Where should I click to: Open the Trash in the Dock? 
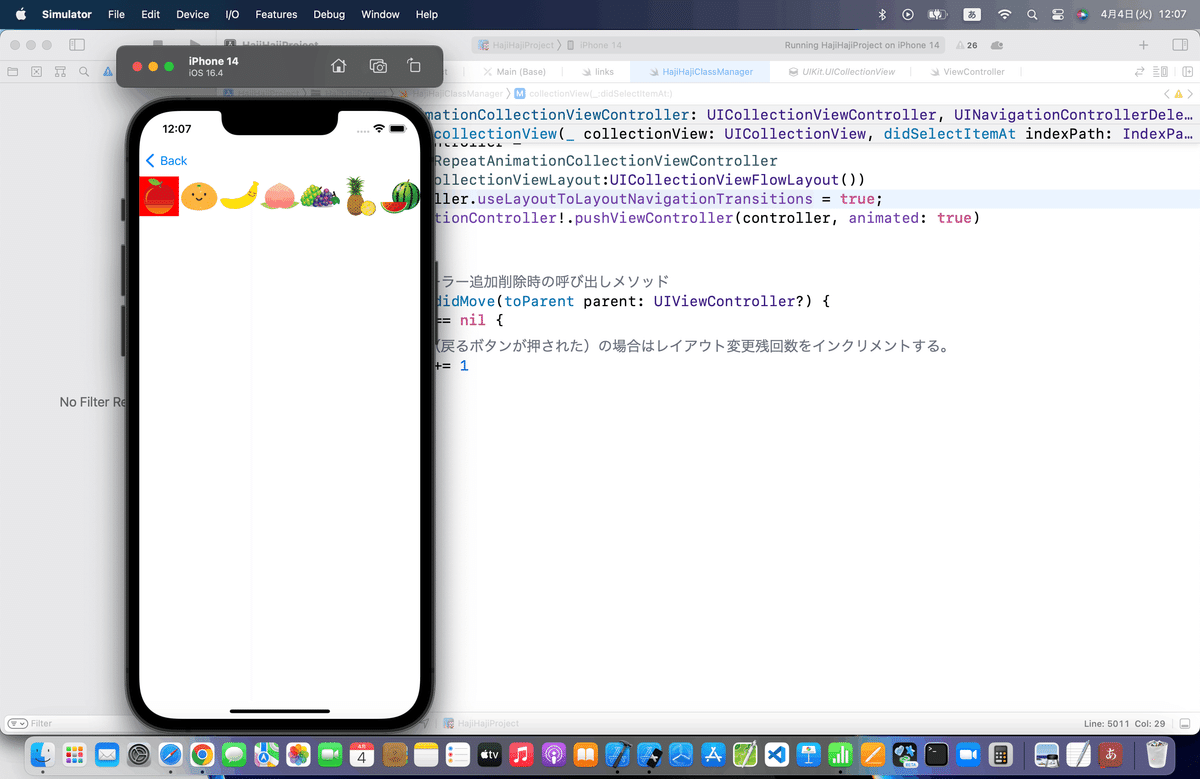1157,753
